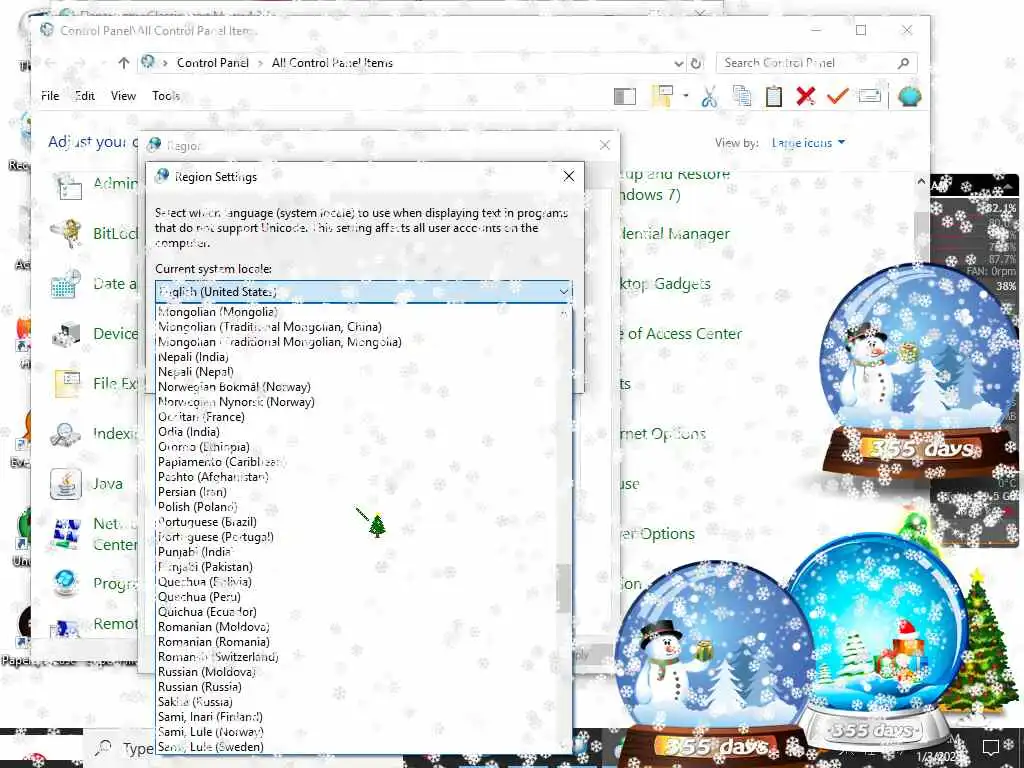The image size is (1024, 768).
Task: Click the Cut scissors toolbar icon
Action: [709, 97]
